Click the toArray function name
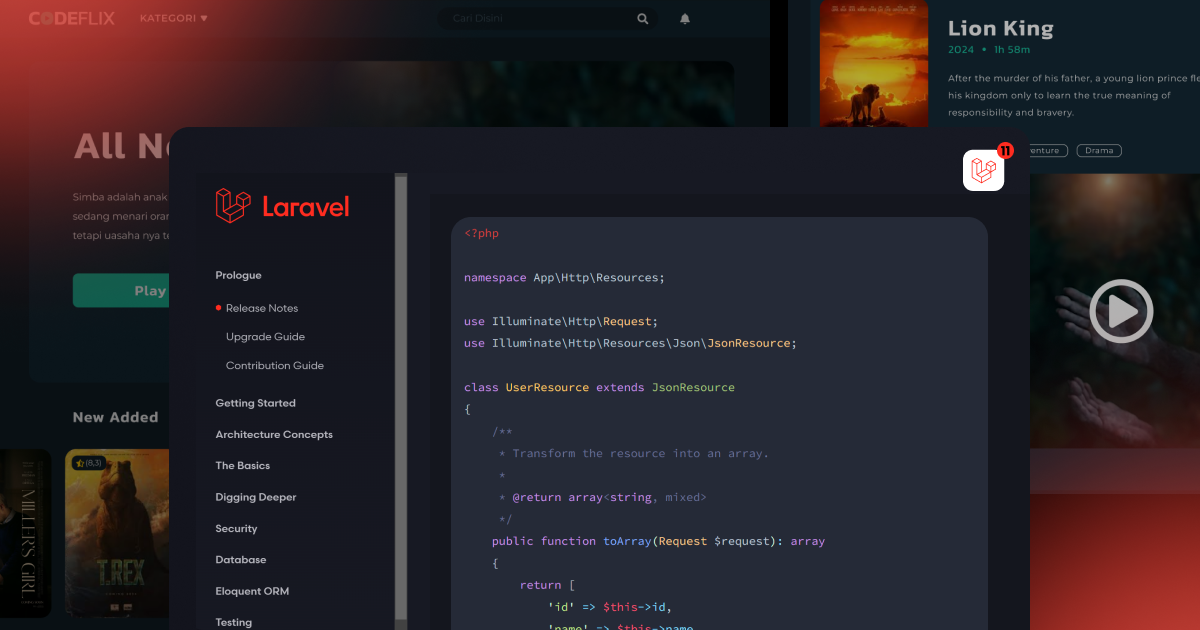The height and width of the screenshot is (630, 1200). (627, 541)
